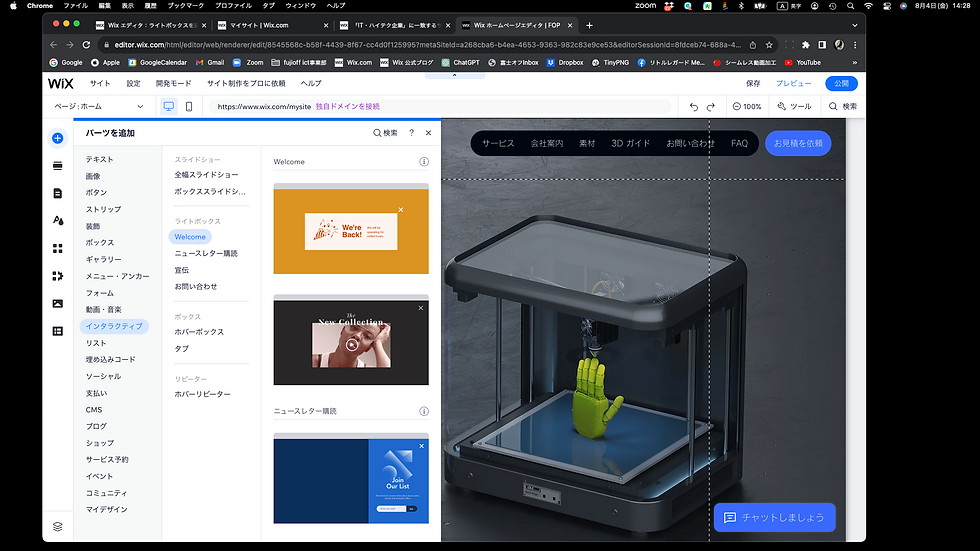Click the Wix logo

coord(61,84)
